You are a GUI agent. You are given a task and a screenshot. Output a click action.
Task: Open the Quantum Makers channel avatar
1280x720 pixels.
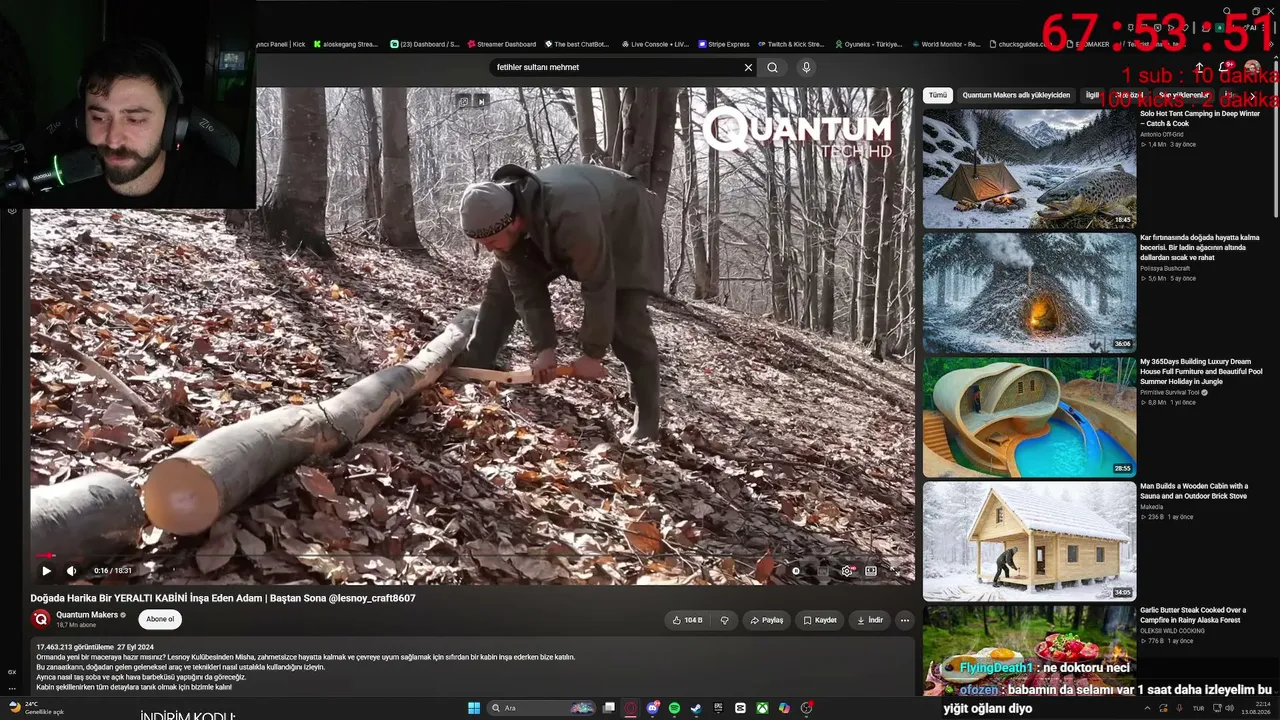point(41,619)
